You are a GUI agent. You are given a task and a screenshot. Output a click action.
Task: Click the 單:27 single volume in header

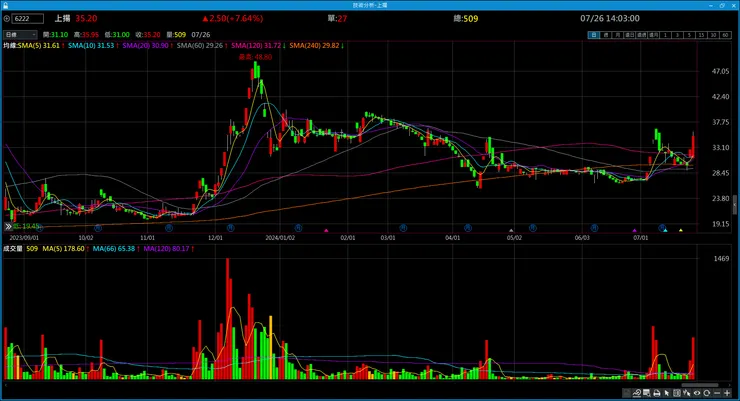pos(337,19)
